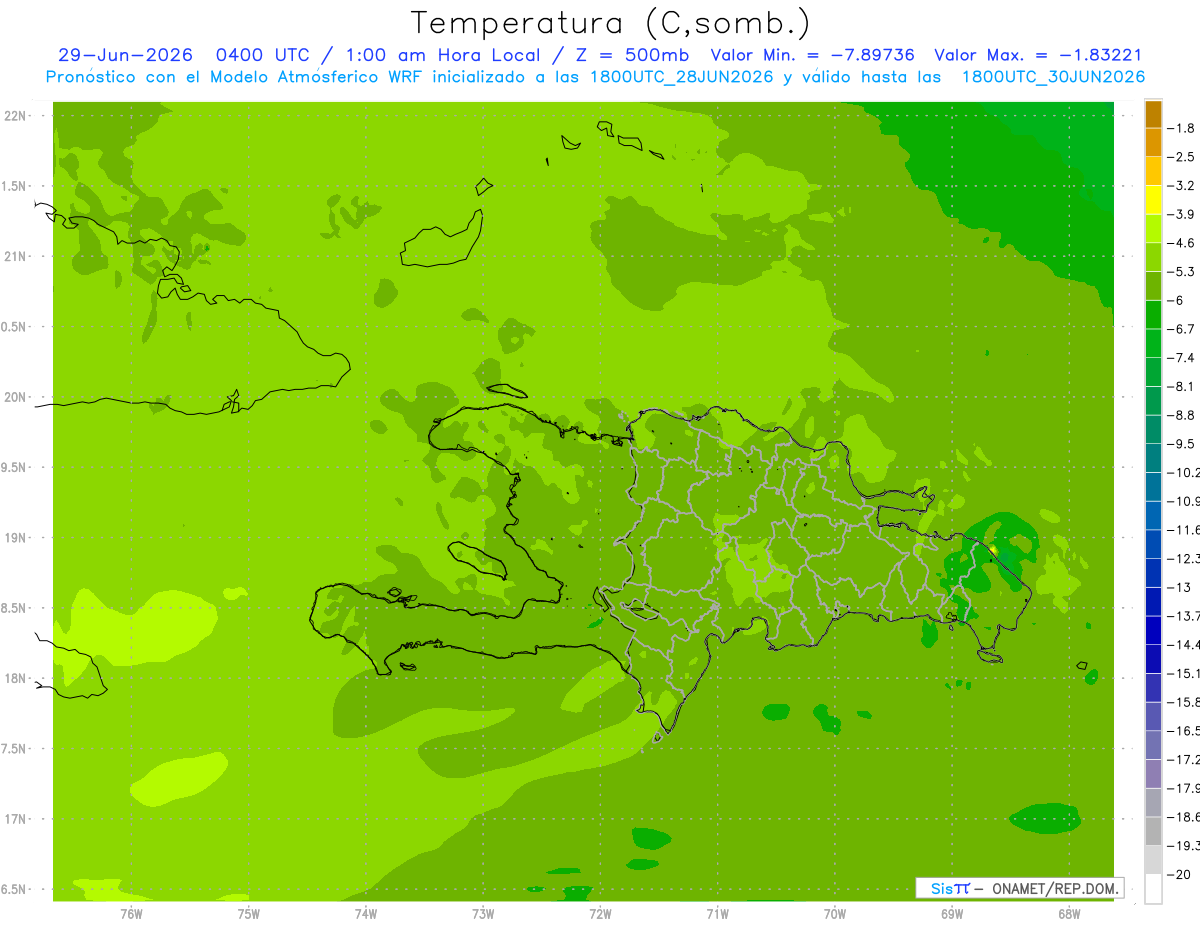Click the -10.9 colorbar value
Viewport: 1200px width, 927px height.
pyautogui.click(x=1184, y=501)
